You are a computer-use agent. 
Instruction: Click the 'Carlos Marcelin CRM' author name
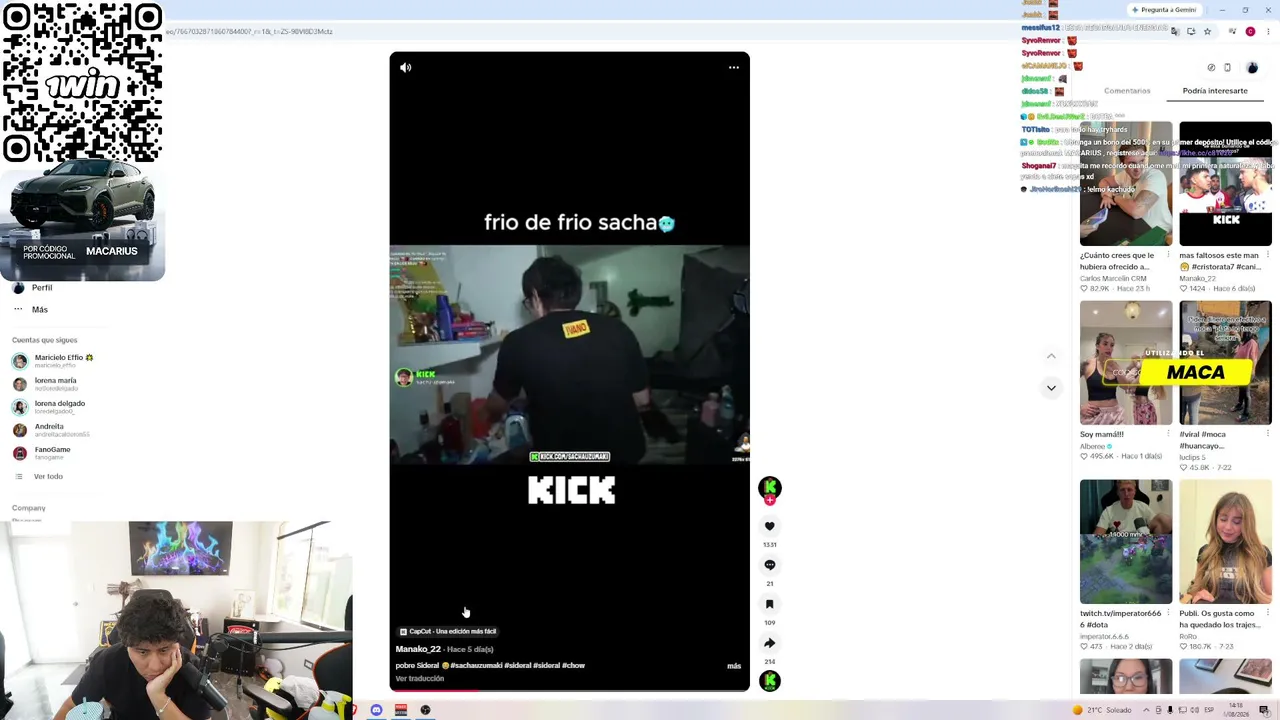pyautogui.click(x=1113, y=279)
